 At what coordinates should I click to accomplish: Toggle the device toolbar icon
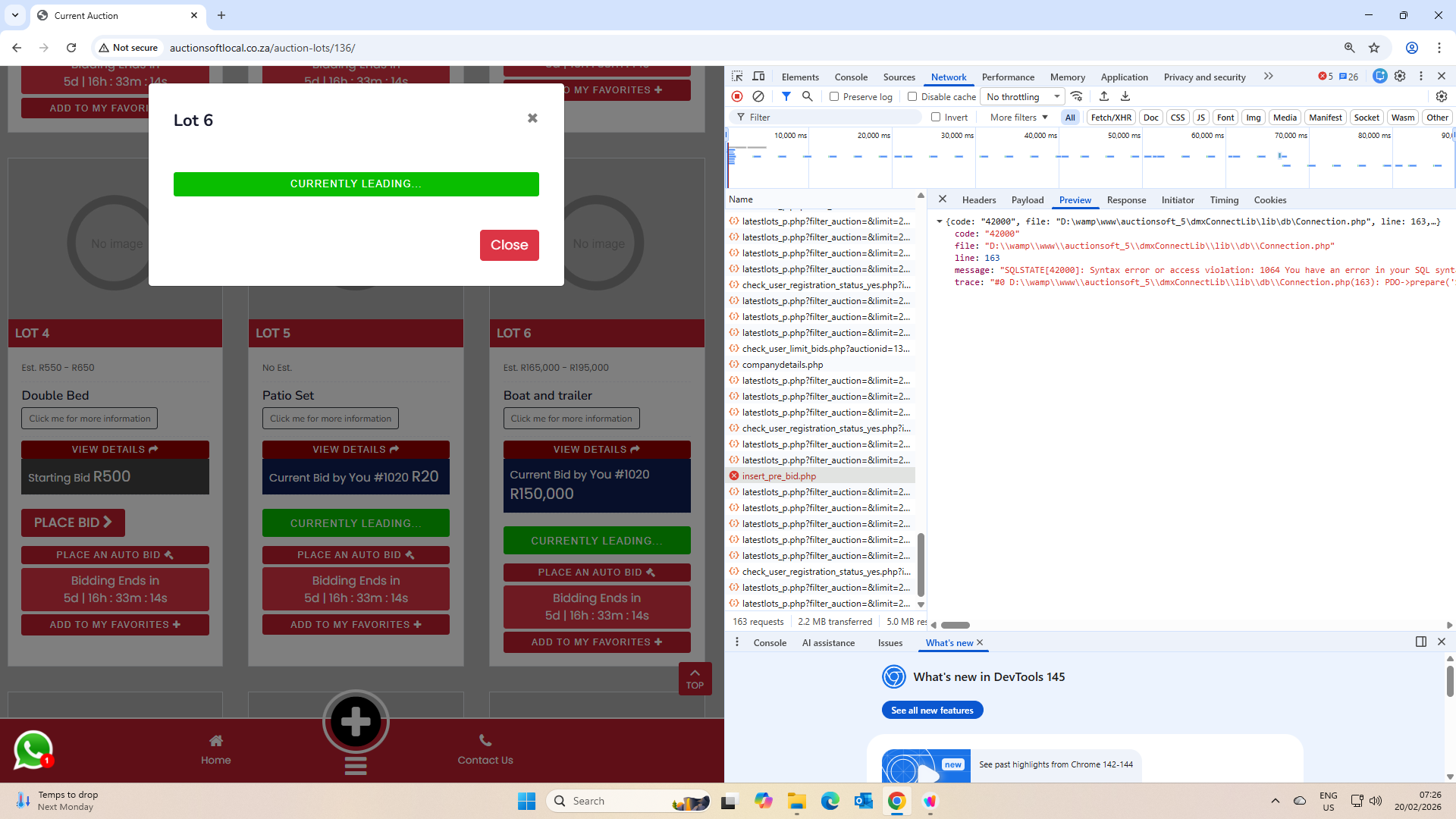coord(758,77)
